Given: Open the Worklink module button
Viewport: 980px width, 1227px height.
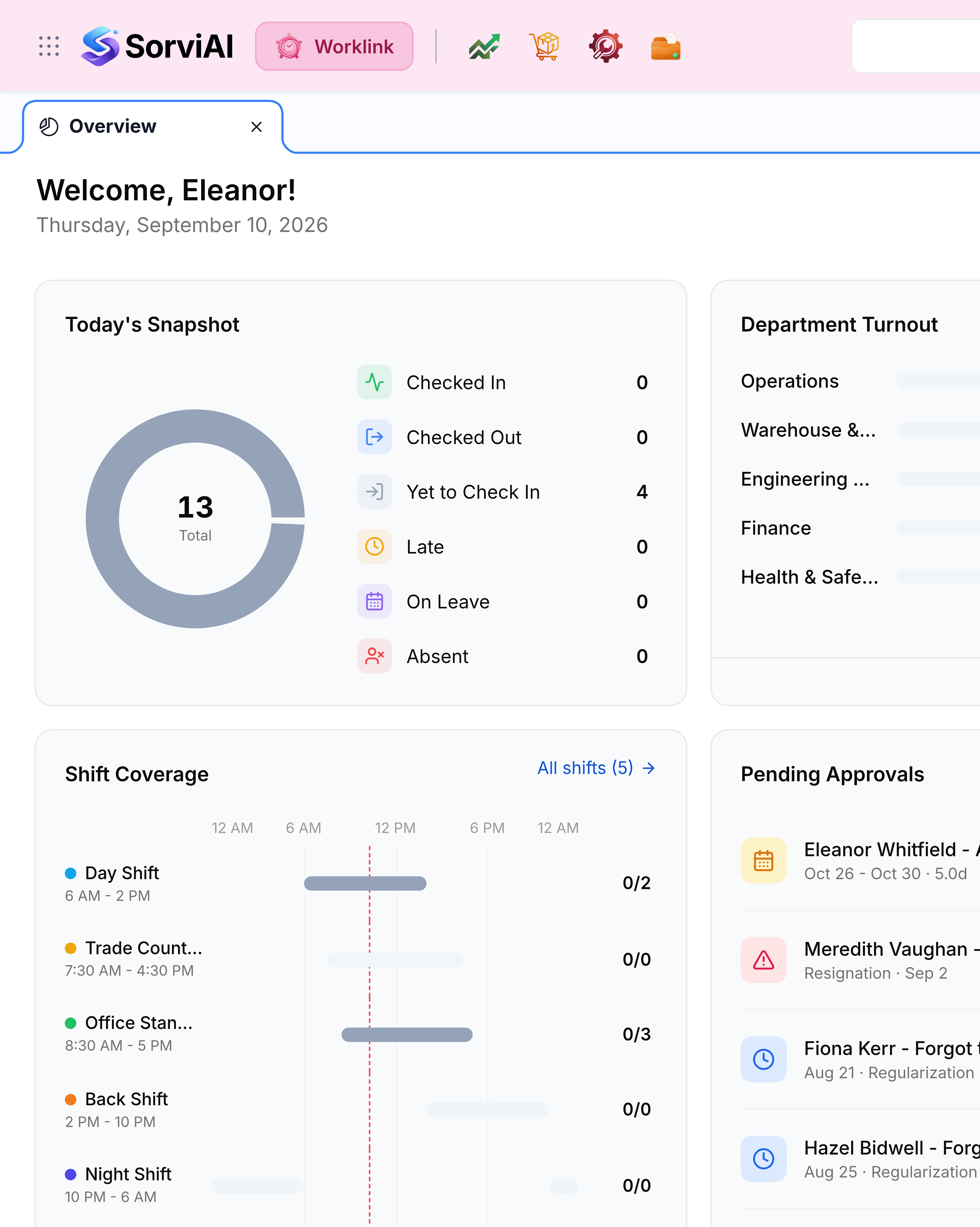Looking at the screenshot, I should pos(334,46).
